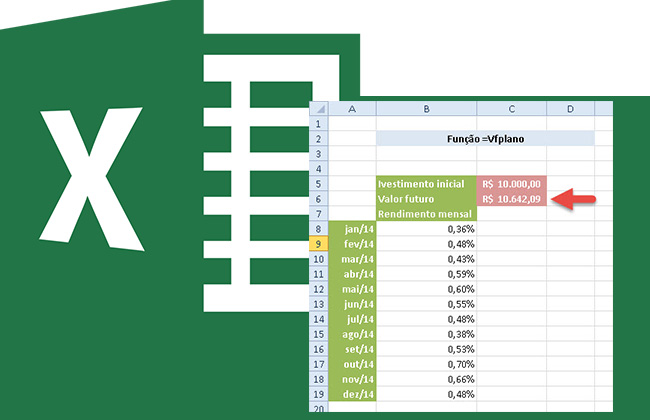The height and width of the screenshot is (420, 650).
Task: Select column D header
Action: (570, 109)
